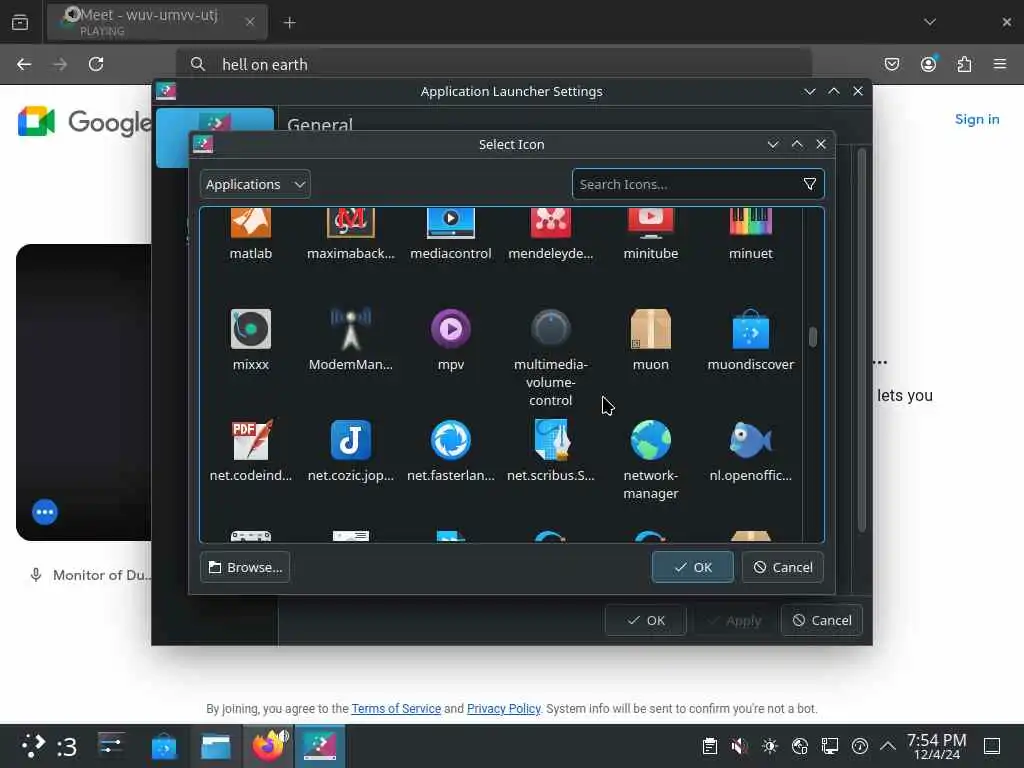Image resolution: width=1024 pixels, height=768 pixels.
Task: Open the brightness tray icon
Action: click(x=770, y=746)
